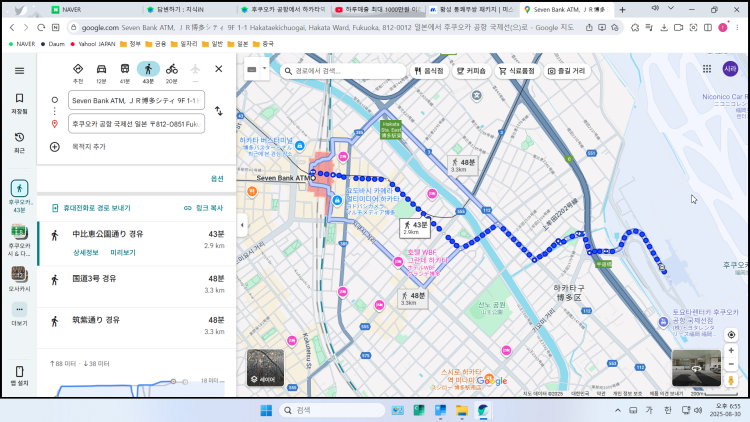750x422 pixels.
Task: Open the Osakashi recent place sidebar item
Action: click(x=19, y=279)
